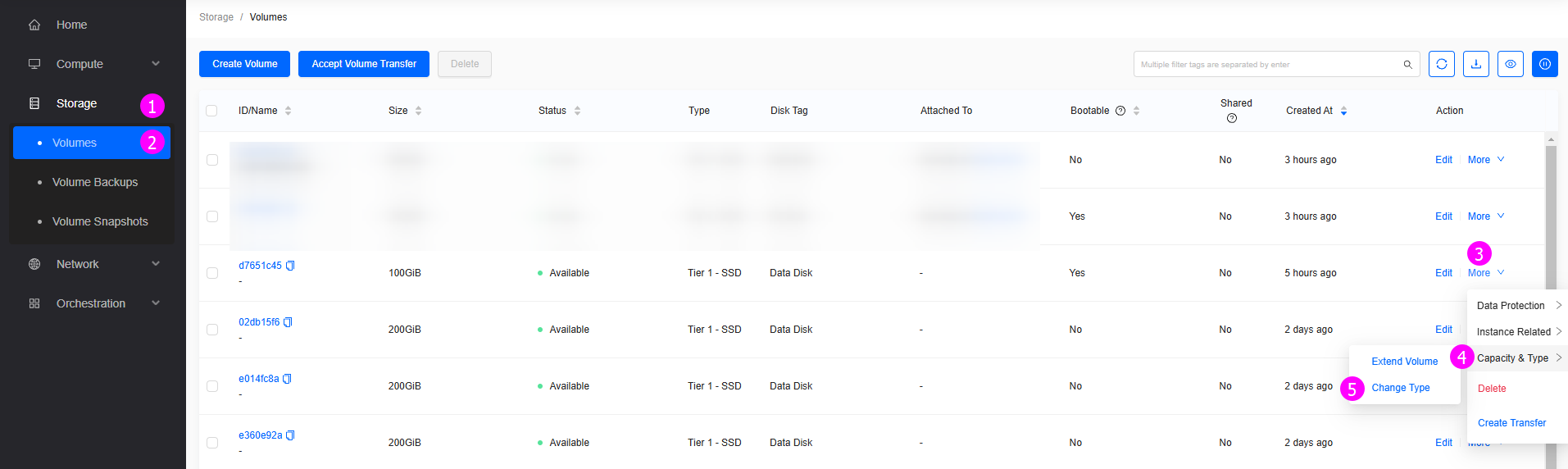Open More dropdown for second row
The image size is (1568, 469).
click(1486, 216)
